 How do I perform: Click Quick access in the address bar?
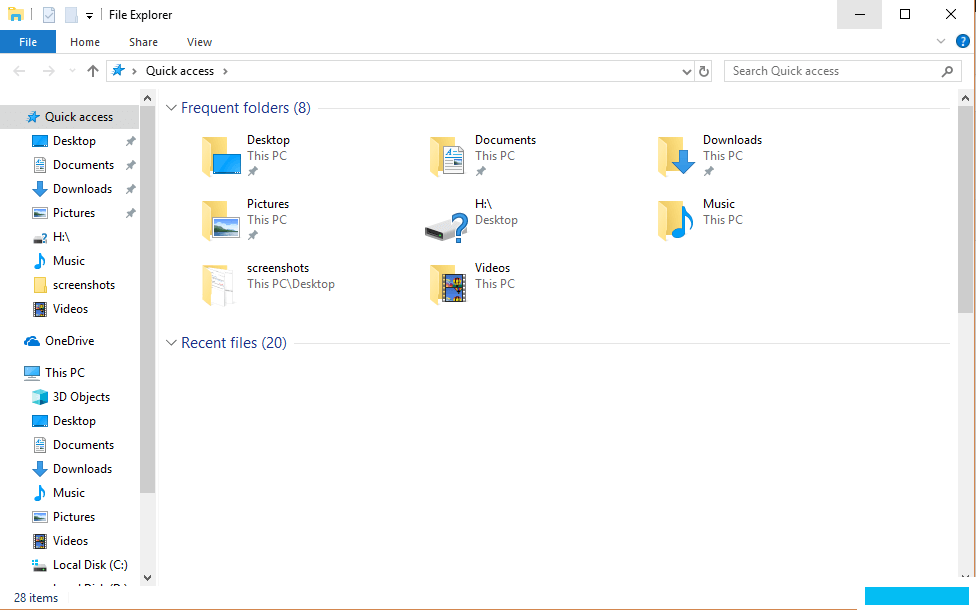[180, 71]
